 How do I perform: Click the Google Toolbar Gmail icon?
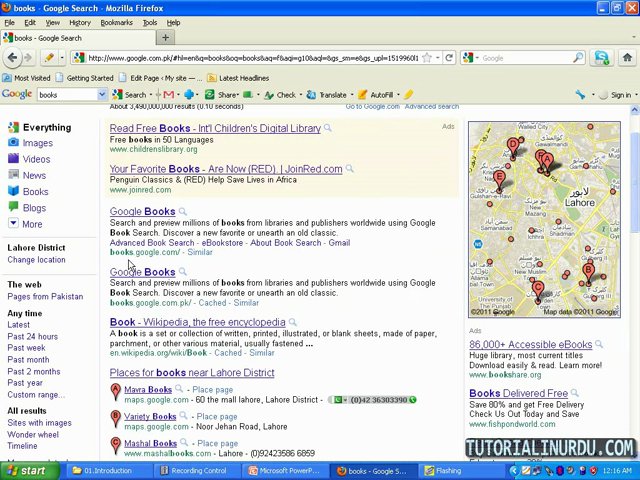click(x=167, y=95)
